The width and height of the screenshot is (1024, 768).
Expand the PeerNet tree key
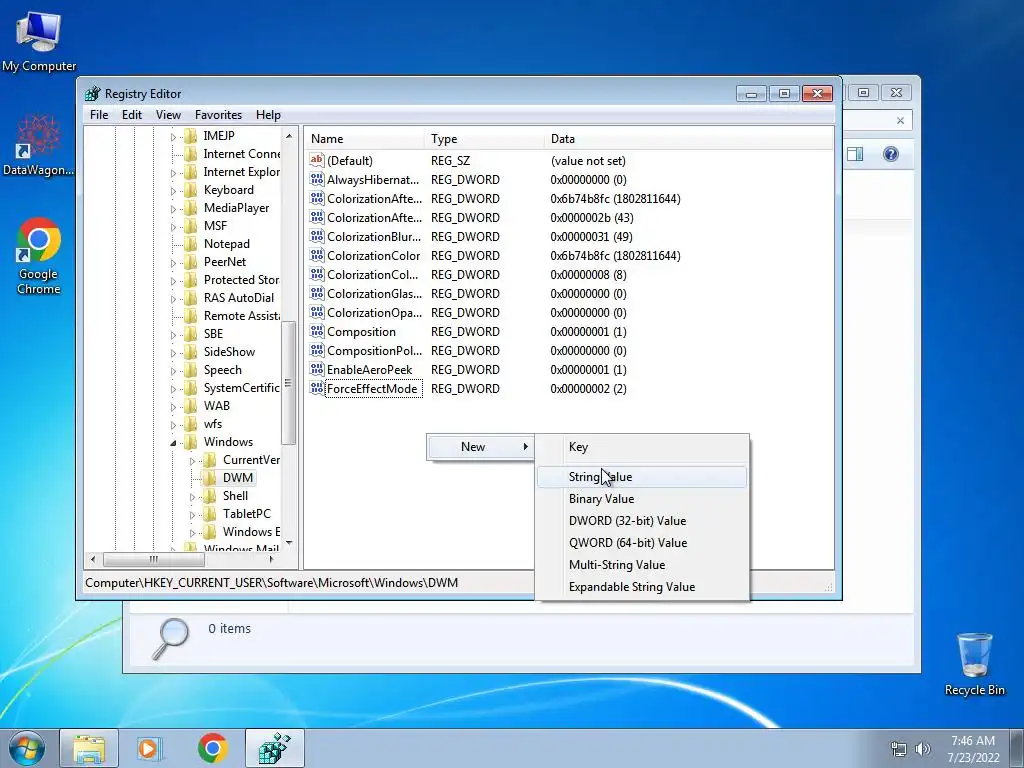pyautogui.click(x=173, y=263)
